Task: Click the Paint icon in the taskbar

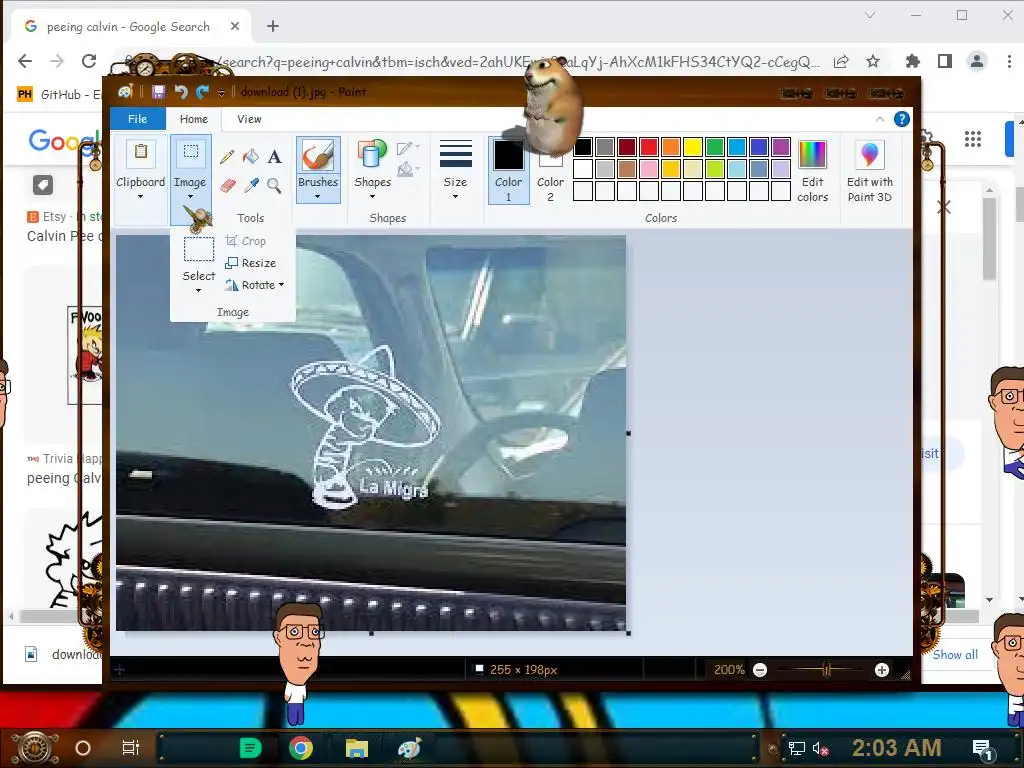Action: [409, 748]
